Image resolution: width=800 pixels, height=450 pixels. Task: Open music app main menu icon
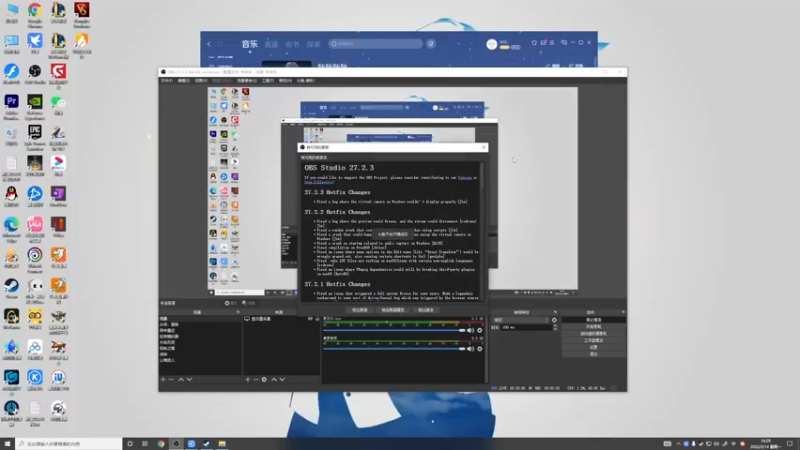(552, 43)
